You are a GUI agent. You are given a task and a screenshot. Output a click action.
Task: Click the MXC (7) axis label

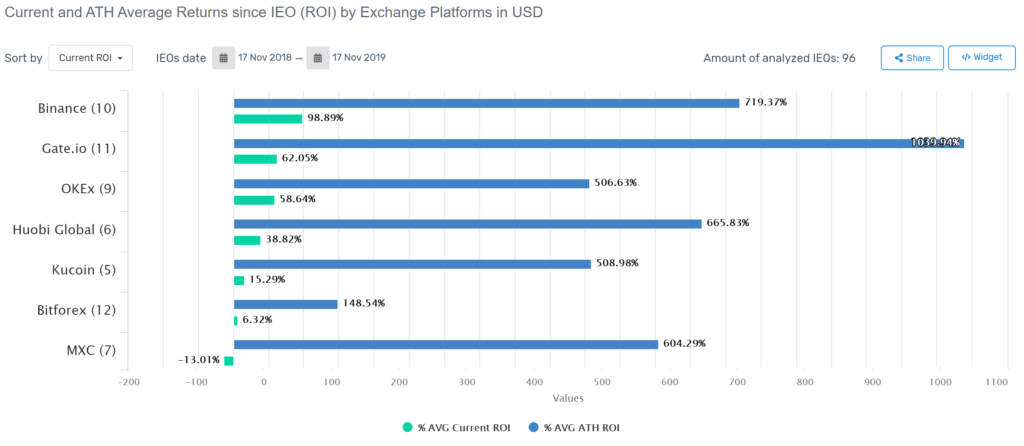coord(93,350)
